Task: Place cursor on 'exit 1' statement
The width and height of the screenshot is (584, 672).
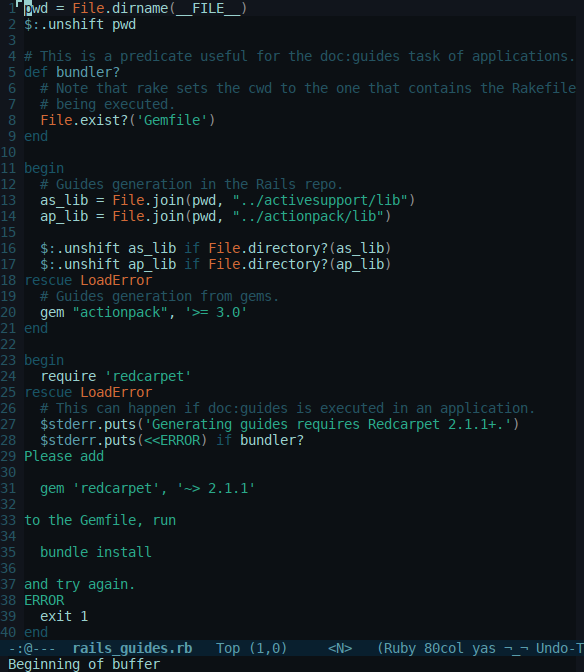Action: point(64,616)
